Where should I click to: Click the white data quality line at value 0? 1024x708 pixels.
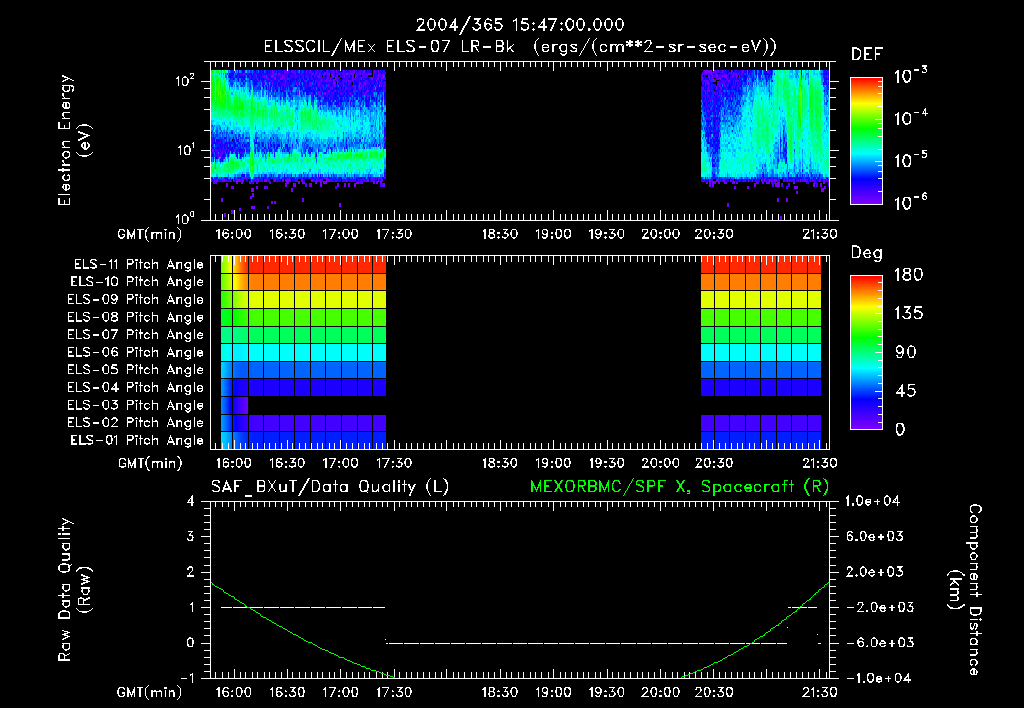tap(587, 643)
